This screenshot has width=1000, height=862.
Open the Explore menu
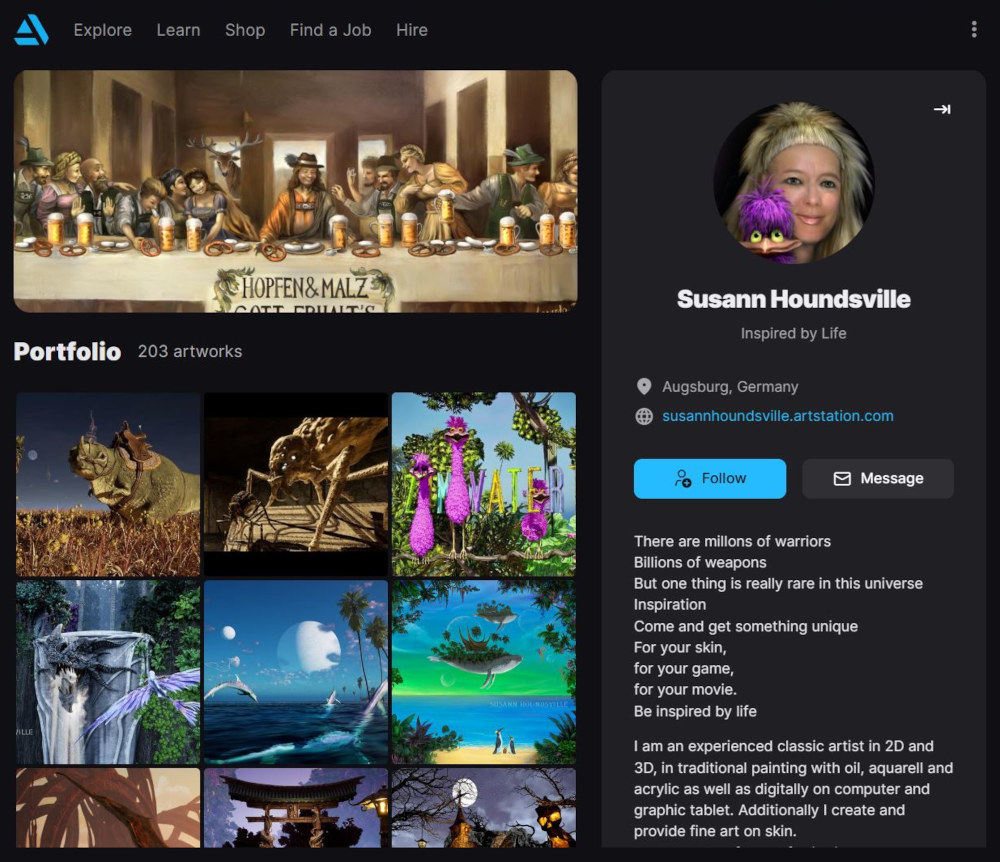click(103, 30)
